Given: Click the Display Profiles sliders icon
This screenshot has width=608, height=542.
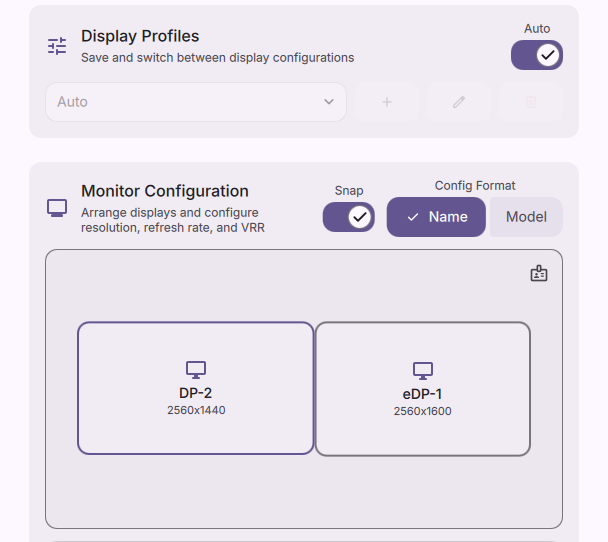Looking at the screenshot, I should [x=57, y=46].
